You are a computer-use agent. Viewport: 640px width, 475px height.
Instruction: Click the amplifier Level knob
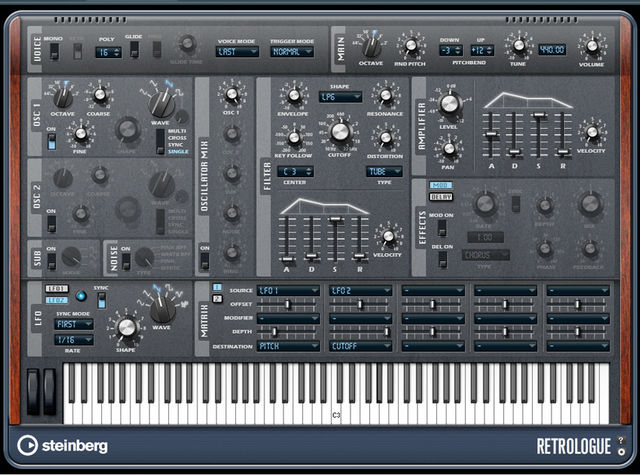449,104
